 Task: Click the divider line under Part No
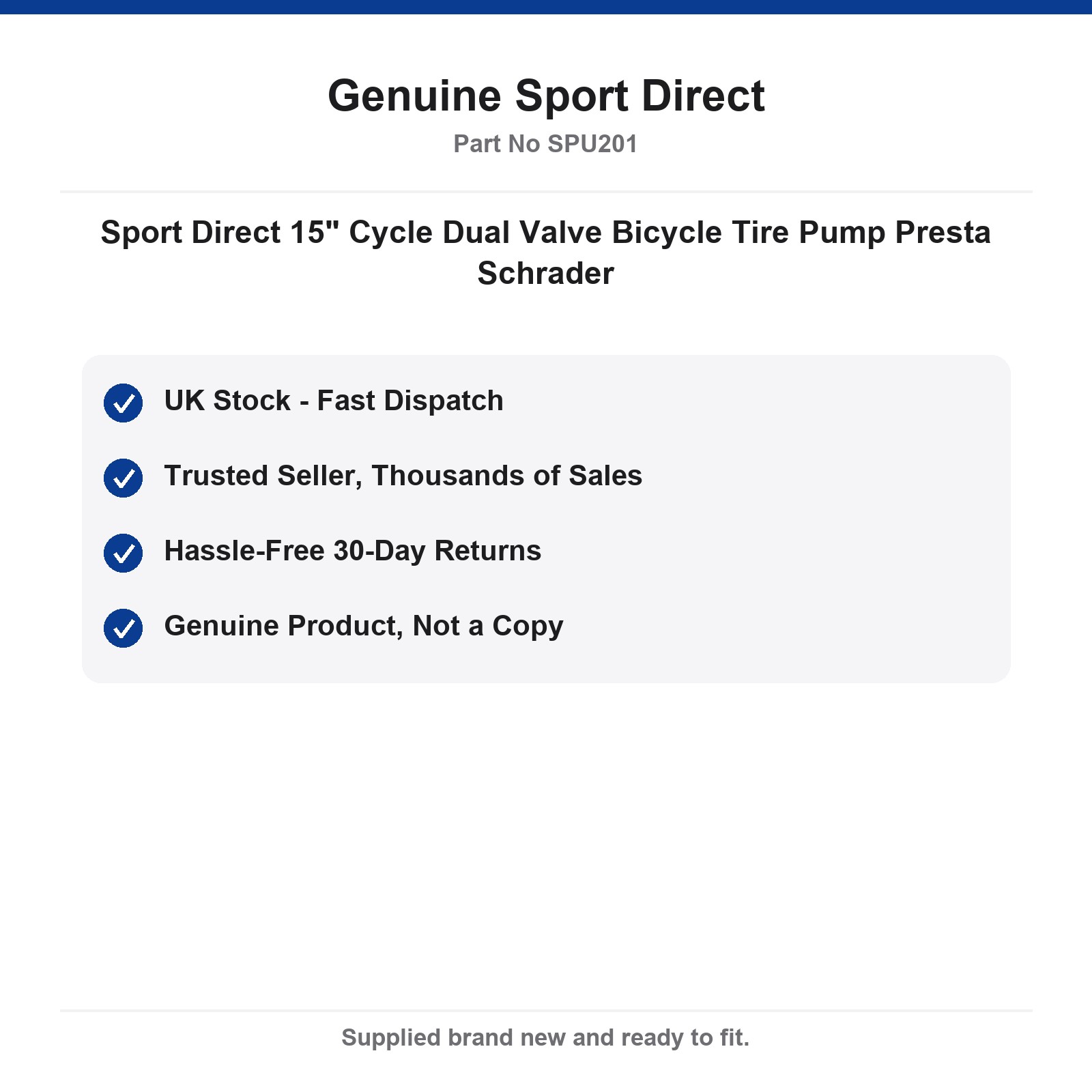point(546,192)
